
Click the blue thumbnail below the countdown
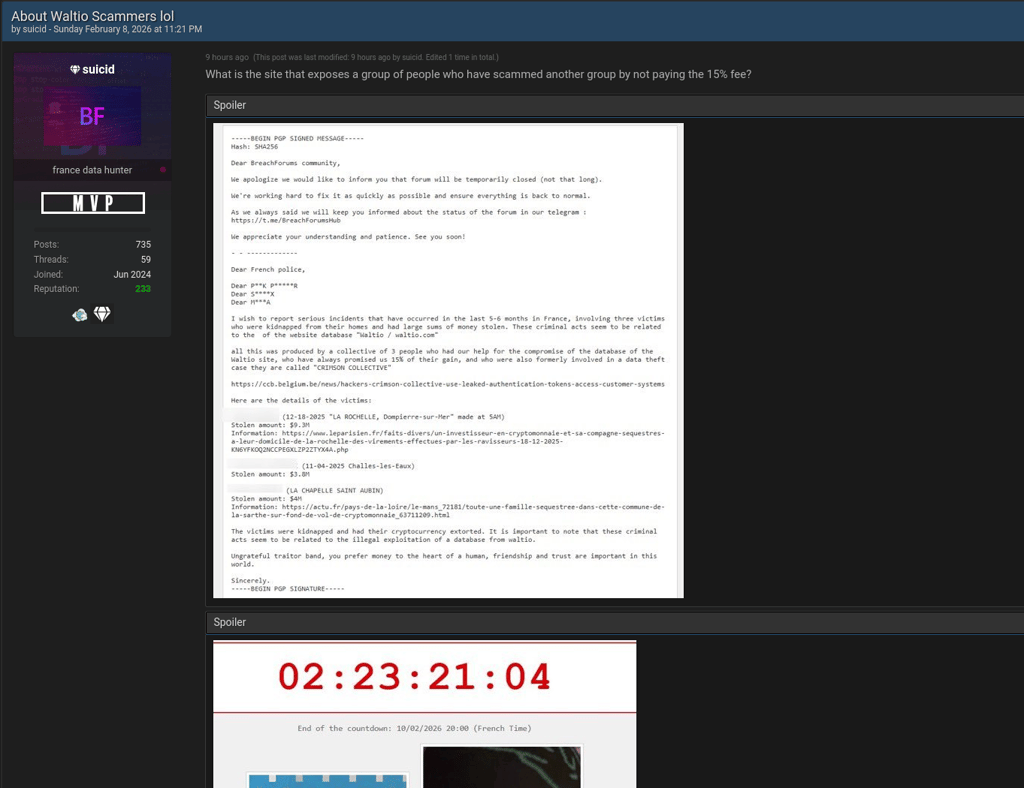coord(327,780)
